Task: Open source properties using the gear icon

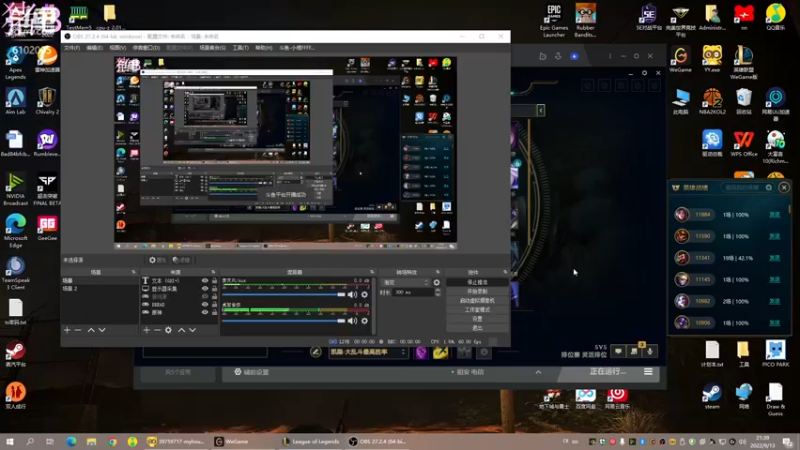Action: click(168, 330)
